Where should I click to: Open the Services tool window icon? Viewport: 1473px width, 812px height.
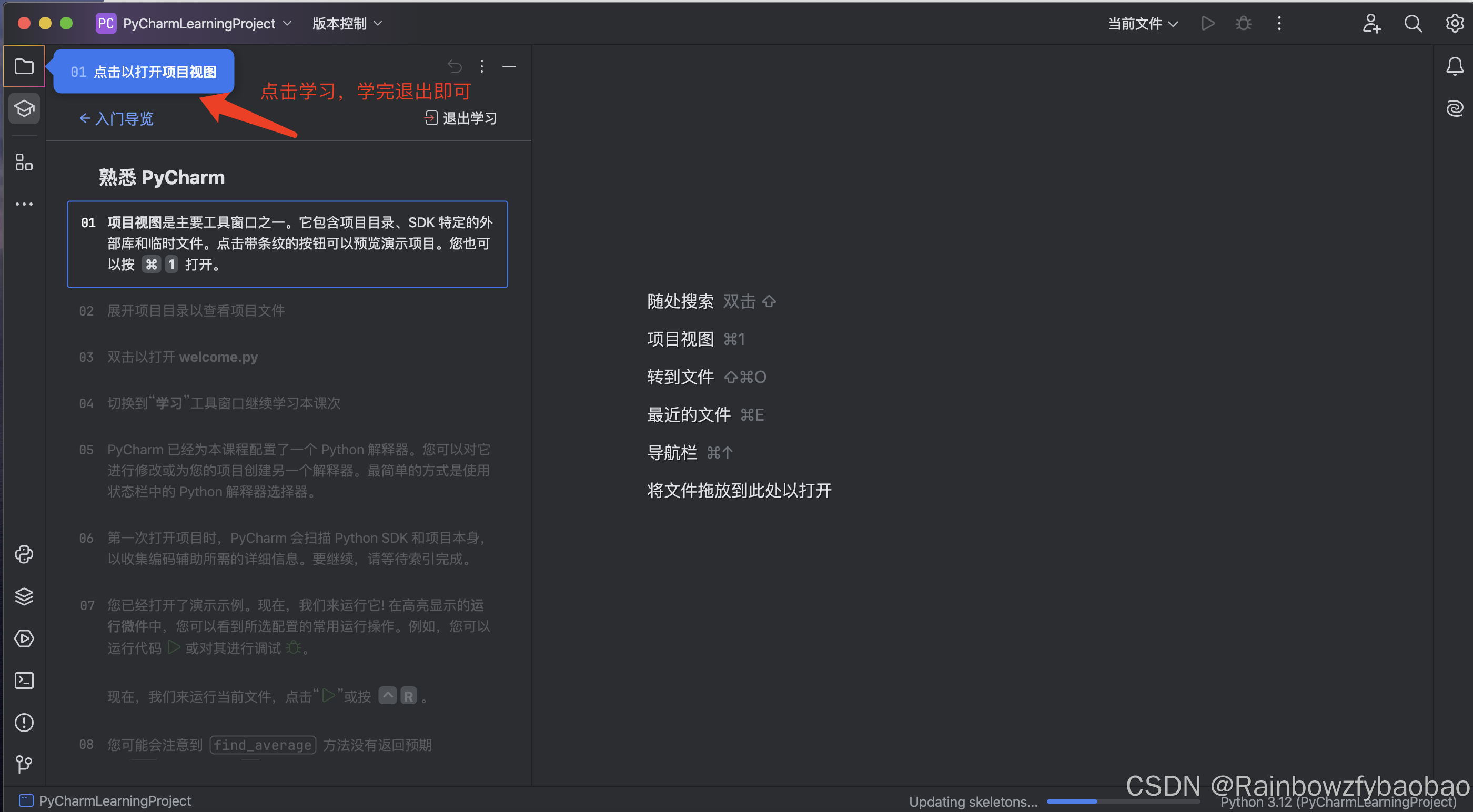click(x=24, y=638)
